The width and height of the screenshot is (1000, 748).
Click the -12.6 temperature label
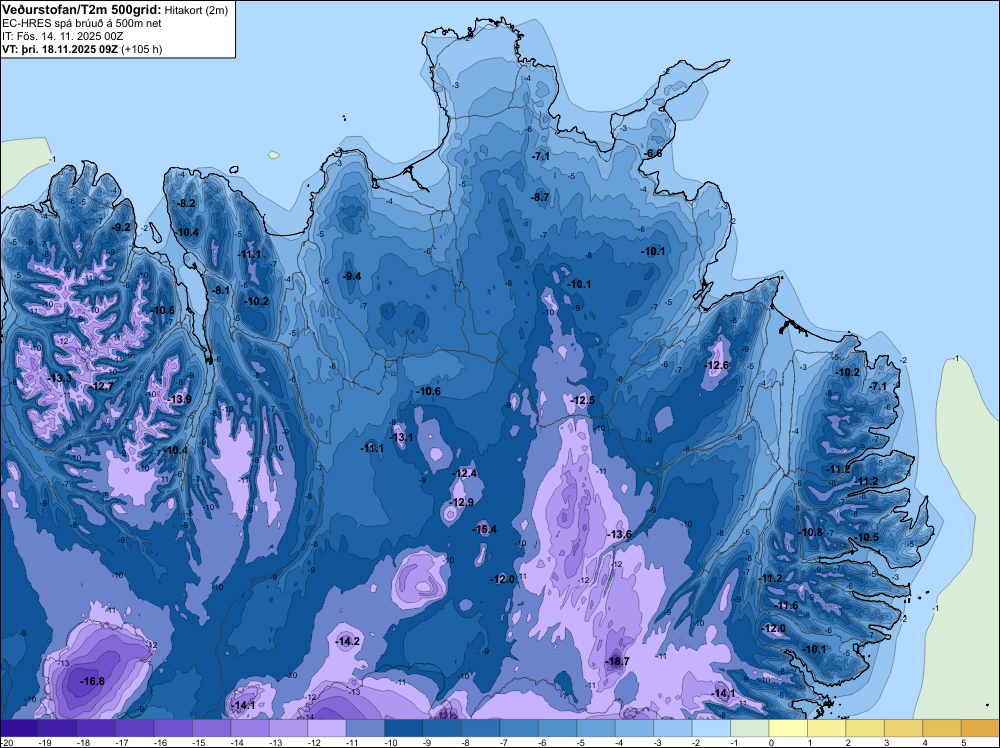[x=717, y=365]
